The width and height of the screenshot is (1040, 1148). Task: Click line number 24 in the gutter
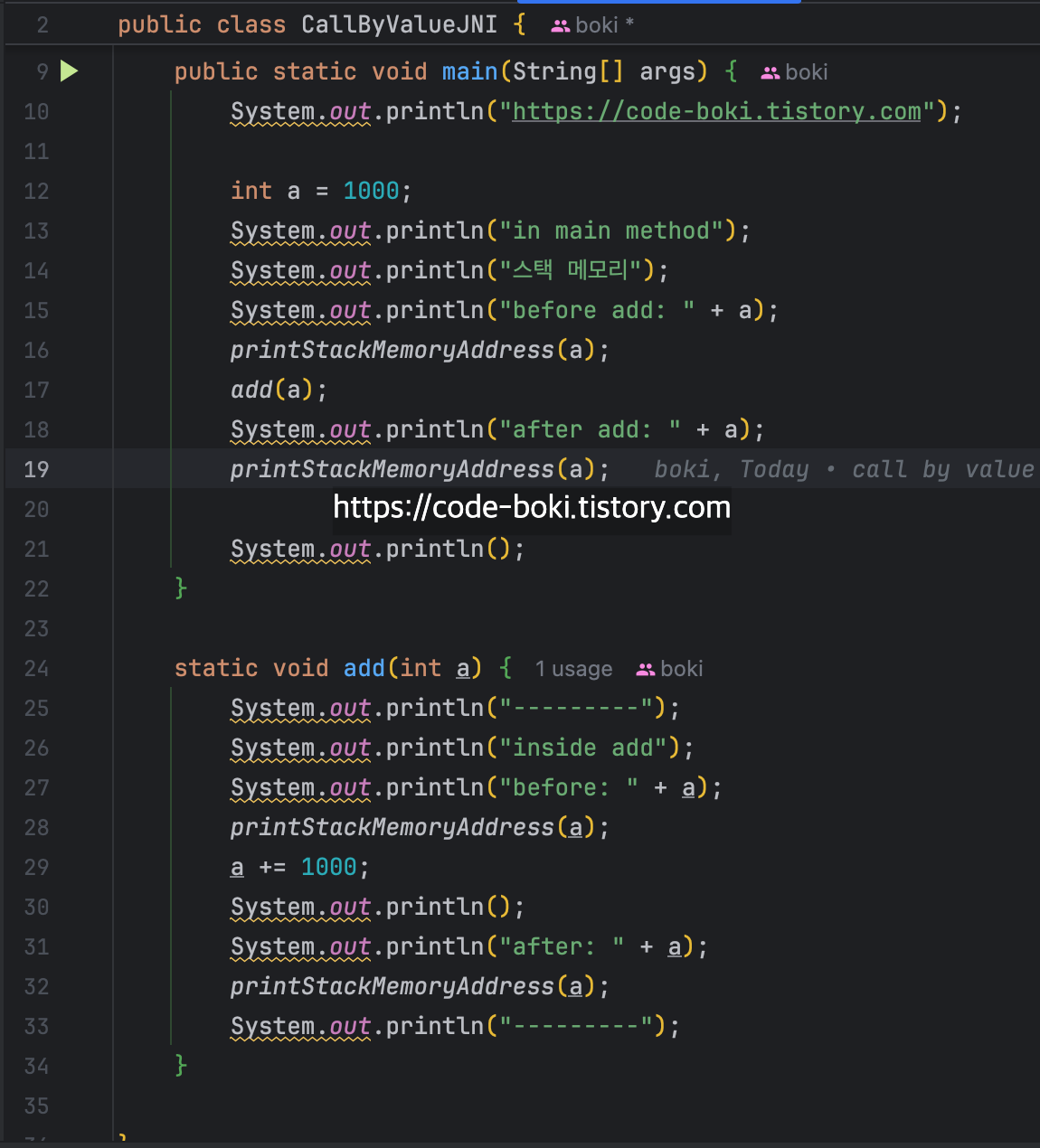(36, 668)
